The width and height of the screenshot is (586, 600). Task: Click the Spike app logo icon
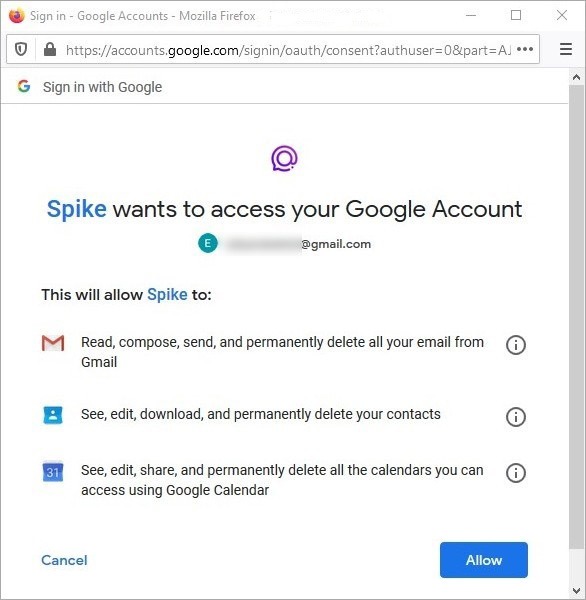284,158
